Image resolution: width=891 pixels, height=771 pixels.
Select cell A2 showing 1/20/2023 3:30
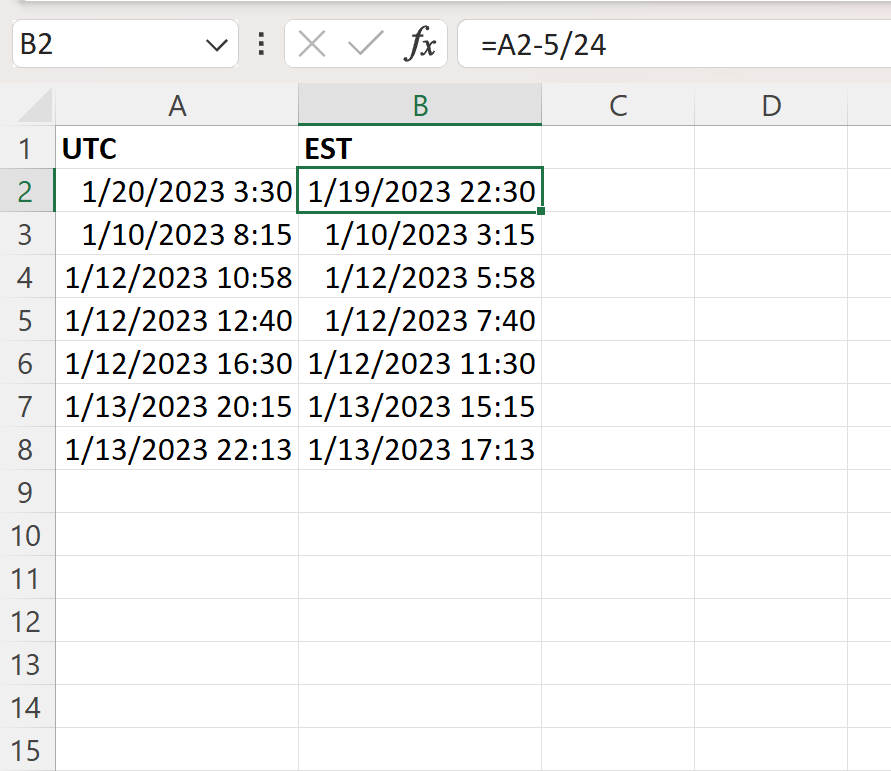pyautogui.click(x=177, y=190)
